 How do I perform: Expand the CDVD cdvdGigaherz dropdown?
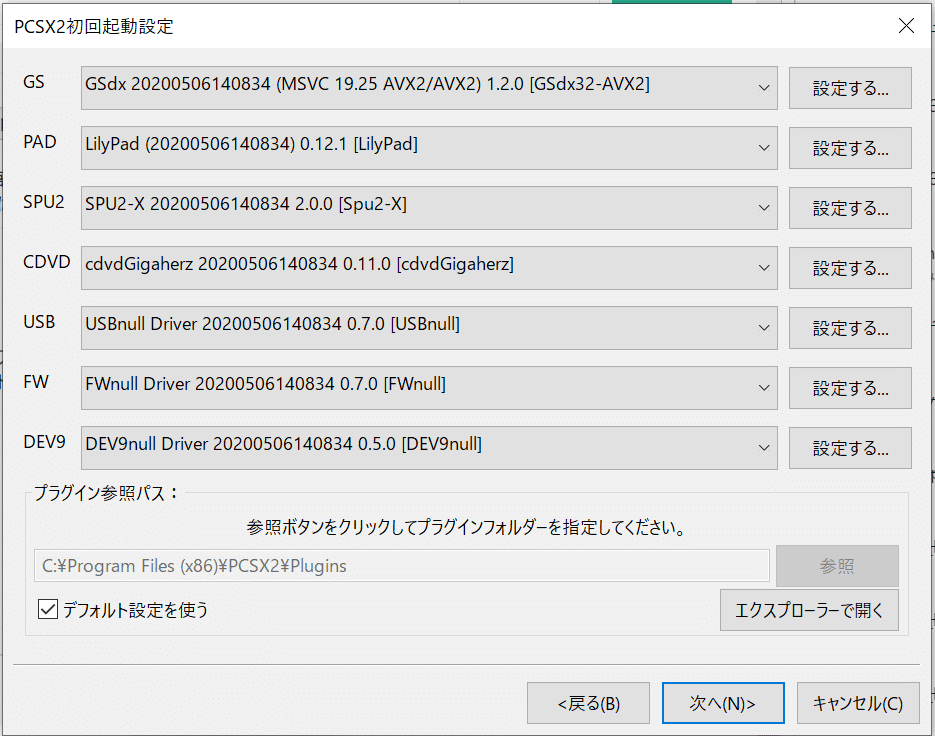tap(429, 268)
